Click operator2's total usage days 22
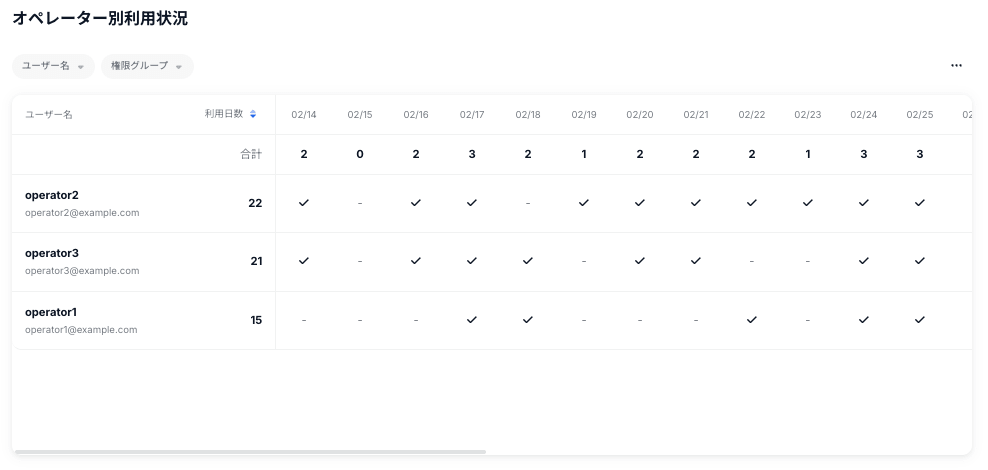 pos(255,203)
